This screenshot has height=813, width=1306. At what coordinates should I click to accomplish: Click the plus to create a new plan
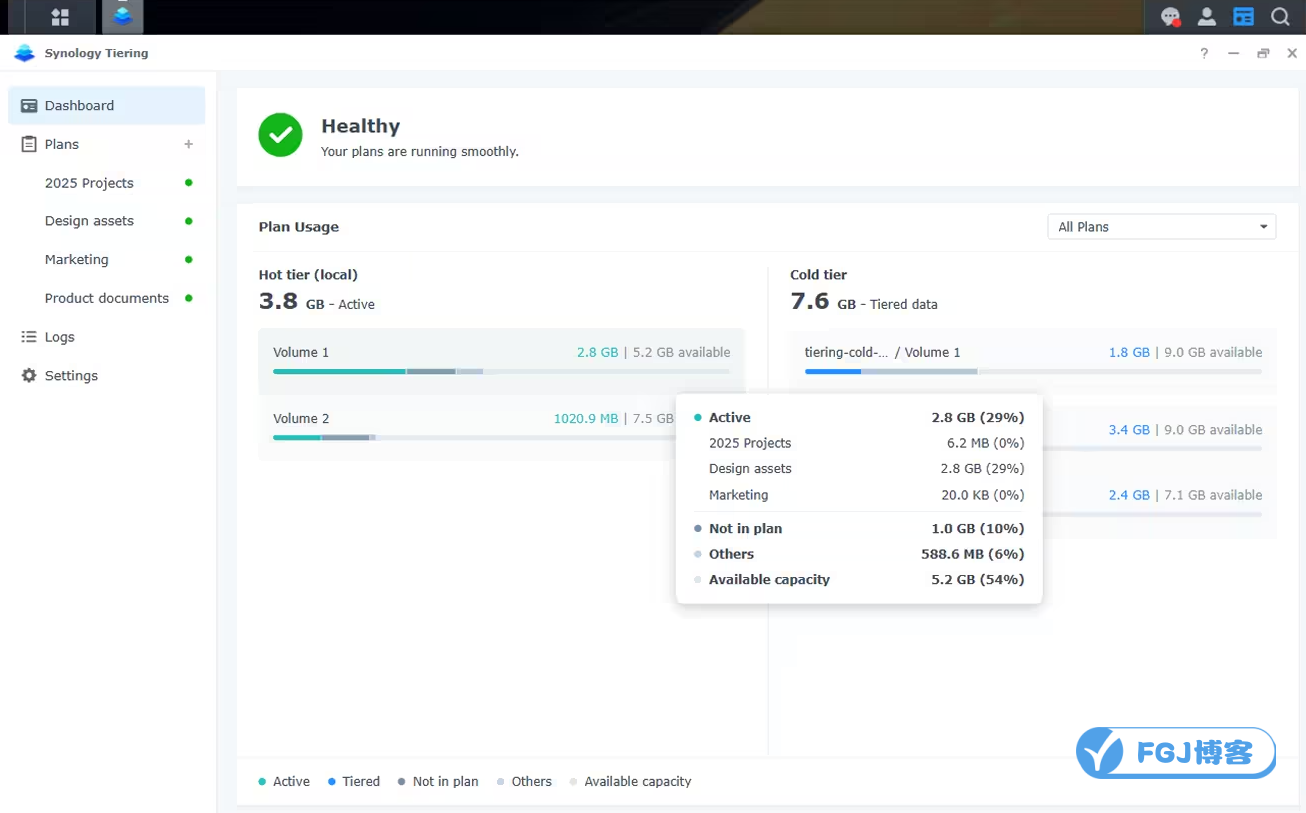tap(188, 144)
